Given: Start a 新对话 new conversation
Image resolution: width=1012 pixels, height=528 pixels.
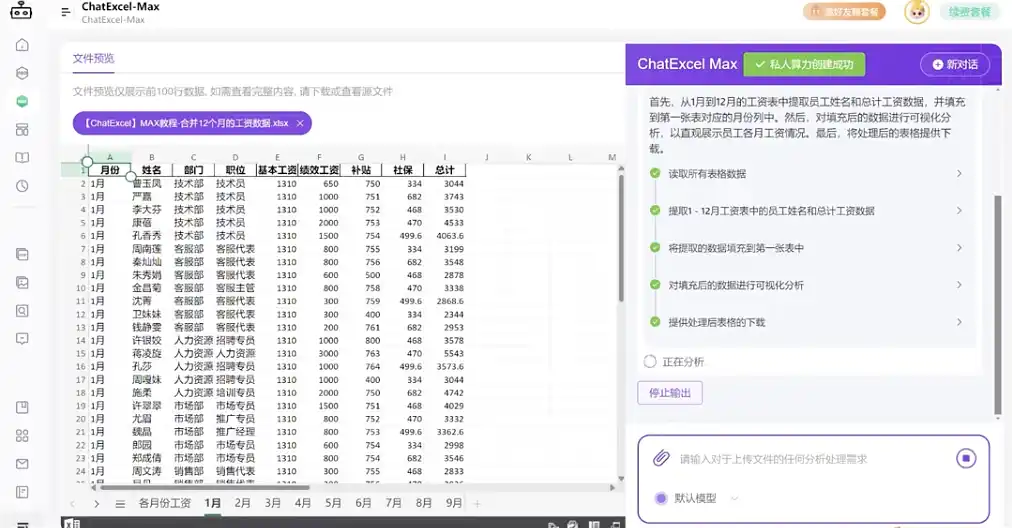Looking at the screenshot, I should [x=955, y=65].
